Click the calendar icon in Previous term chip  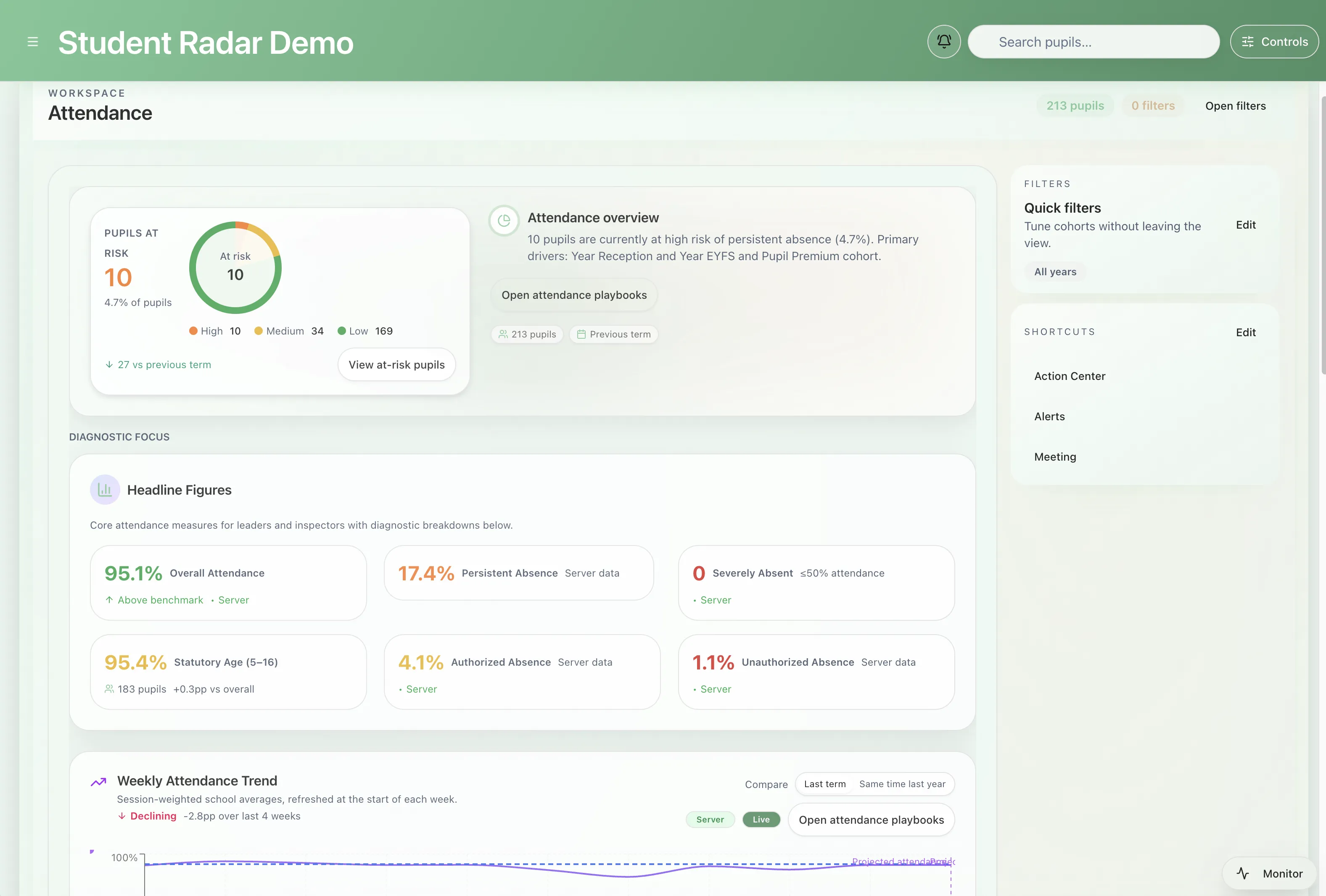tap(581, 334)
